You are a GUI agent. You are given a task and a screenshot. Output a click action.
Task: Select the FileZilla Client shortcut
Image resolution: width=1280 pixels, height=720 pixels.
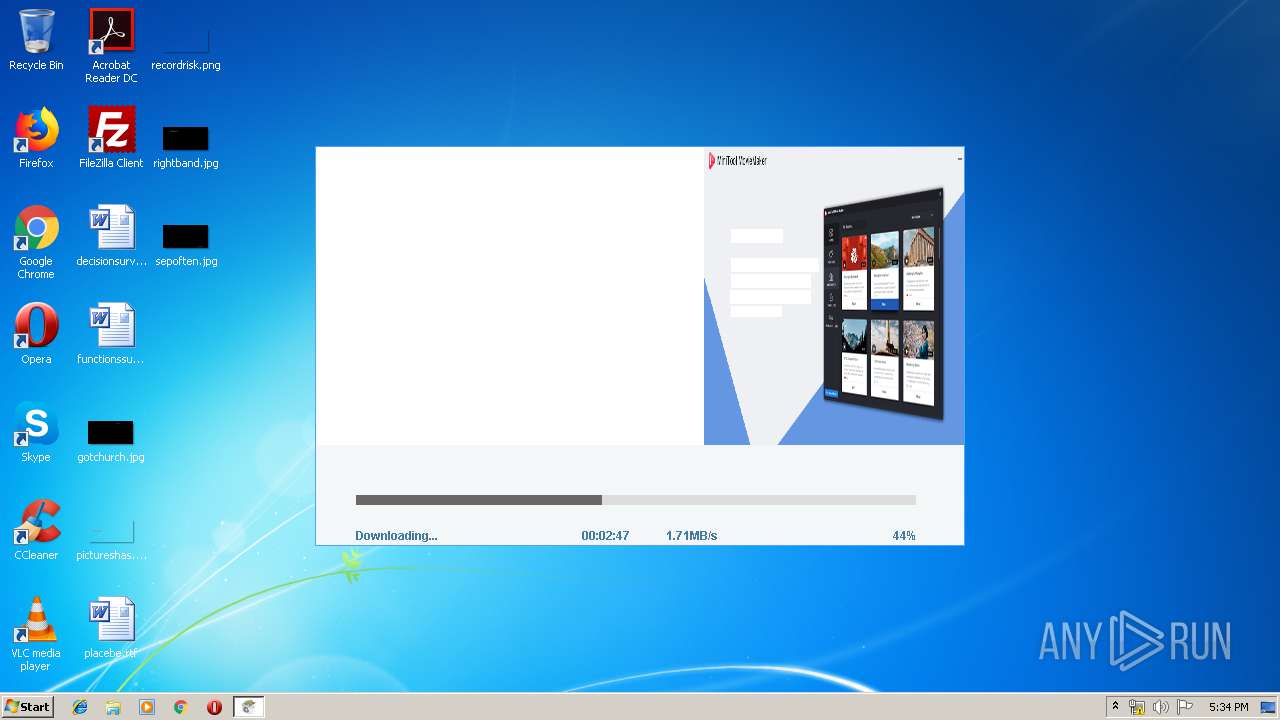(x=111, y=138)
